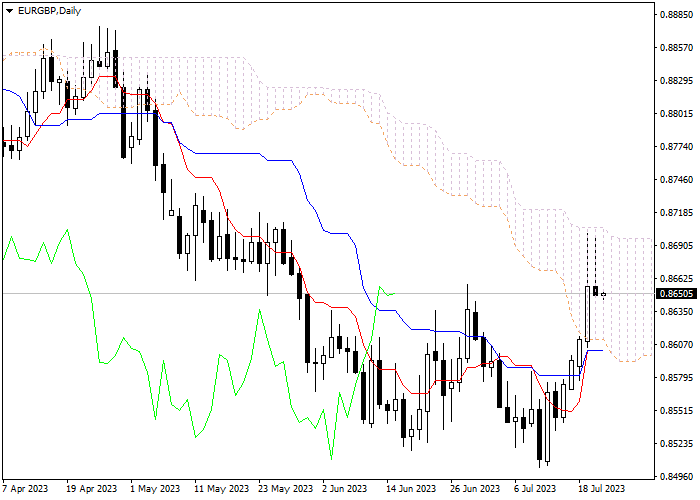Click the 0.86905 price axis label
Viewport: 700px width, 500px height.
coord(676,246)
